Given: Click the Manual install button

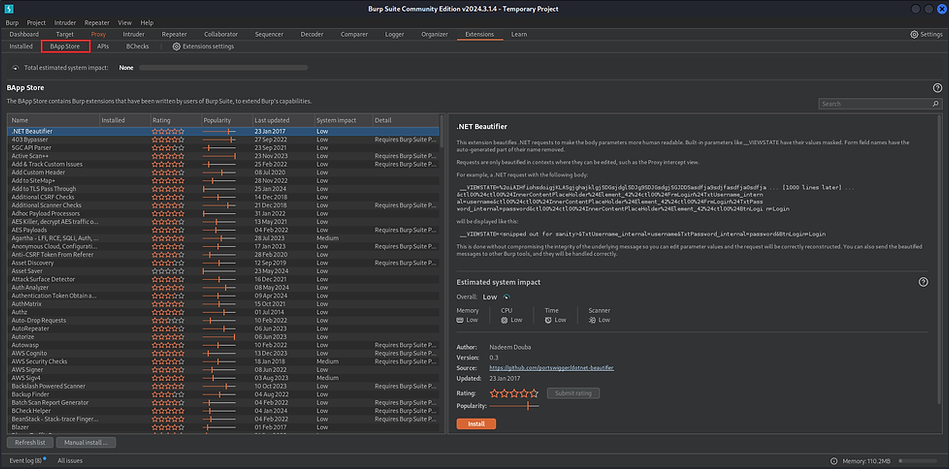Looking at the screenshot, I should (86, 442).
